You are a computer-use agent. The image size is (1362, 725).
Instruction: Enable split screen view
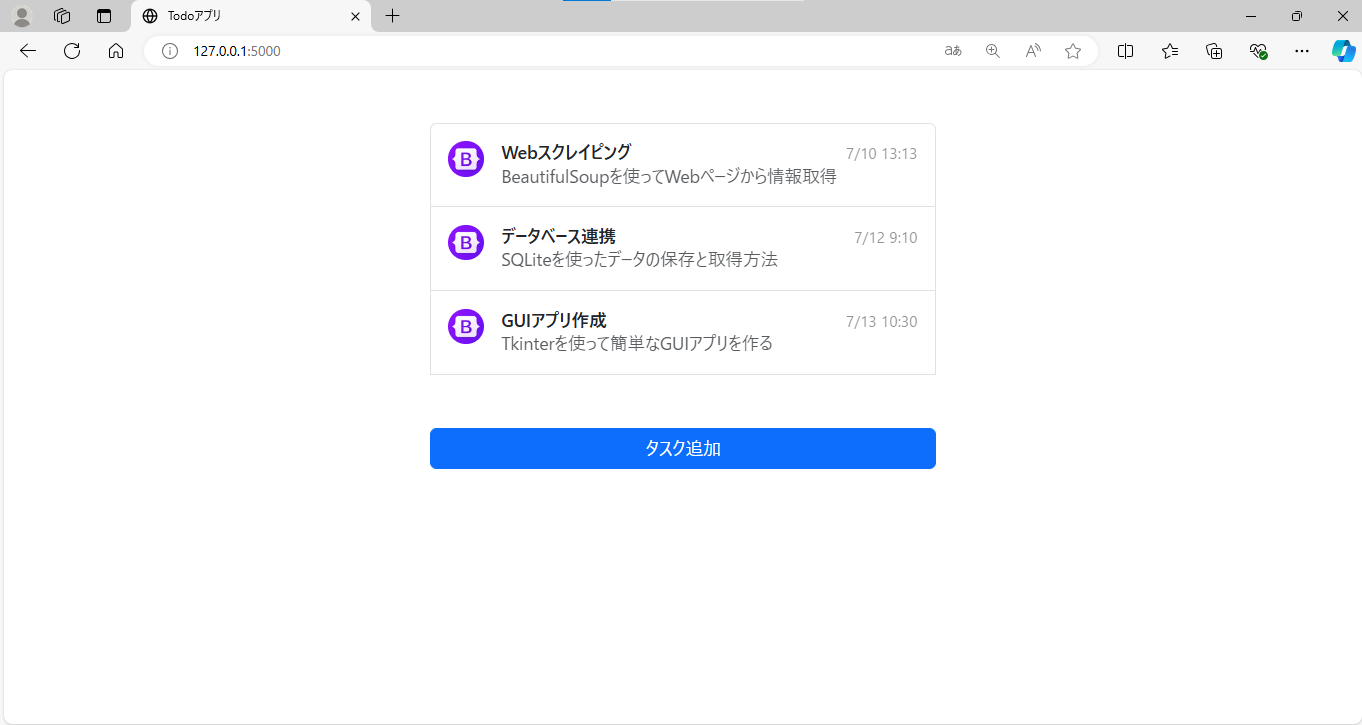pyautogui.click(x=1125, y=50)
